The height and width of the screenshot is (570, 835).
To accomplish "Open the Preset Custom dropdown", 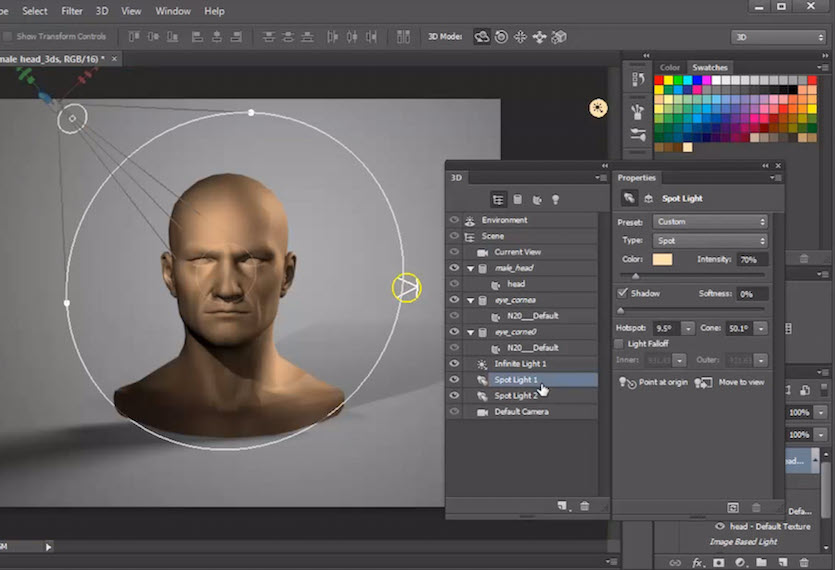I will 710,222.
